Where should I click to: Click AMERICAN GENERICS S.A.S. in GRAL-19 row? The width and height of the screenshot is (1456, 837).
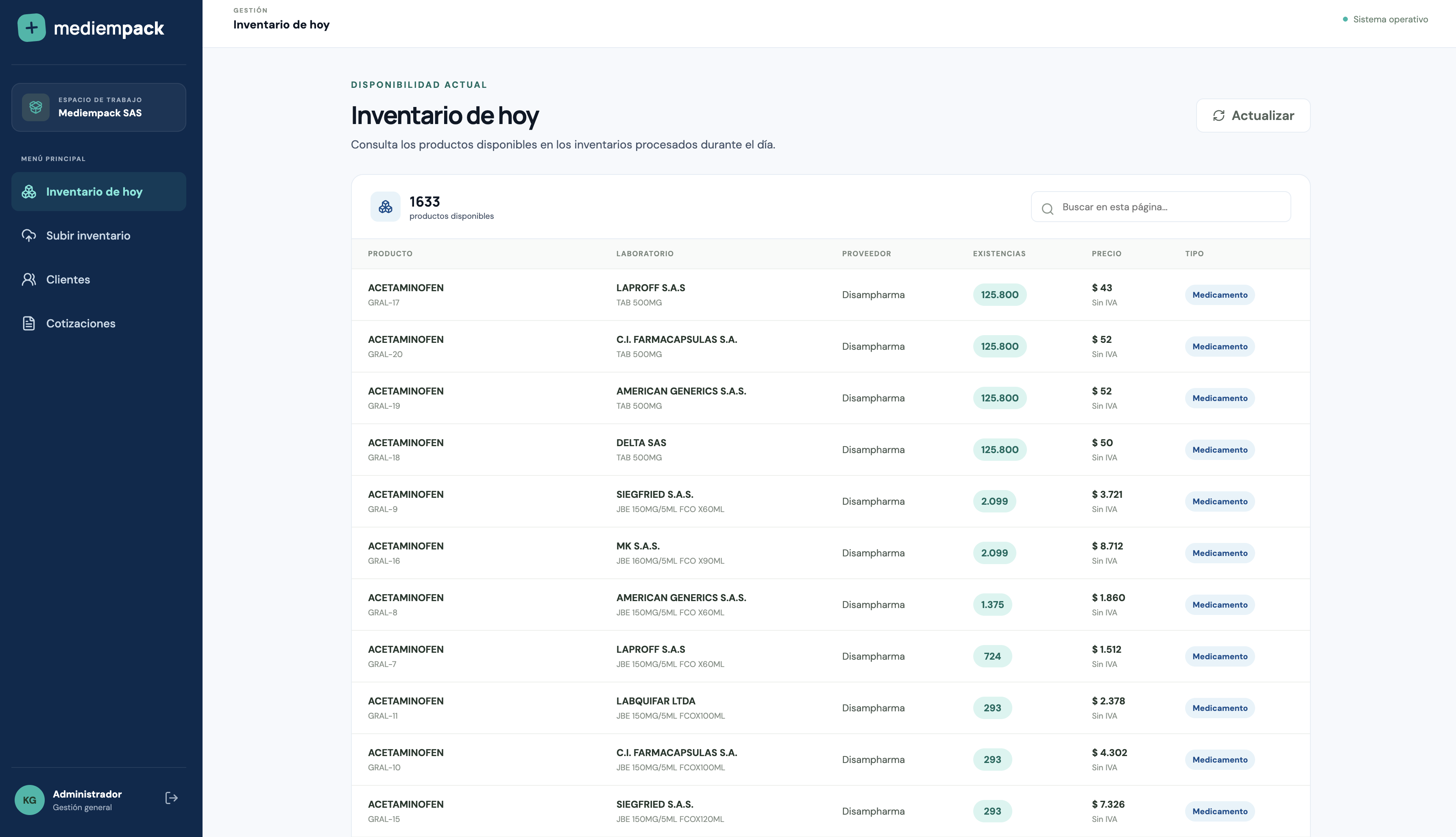(681, 391)
